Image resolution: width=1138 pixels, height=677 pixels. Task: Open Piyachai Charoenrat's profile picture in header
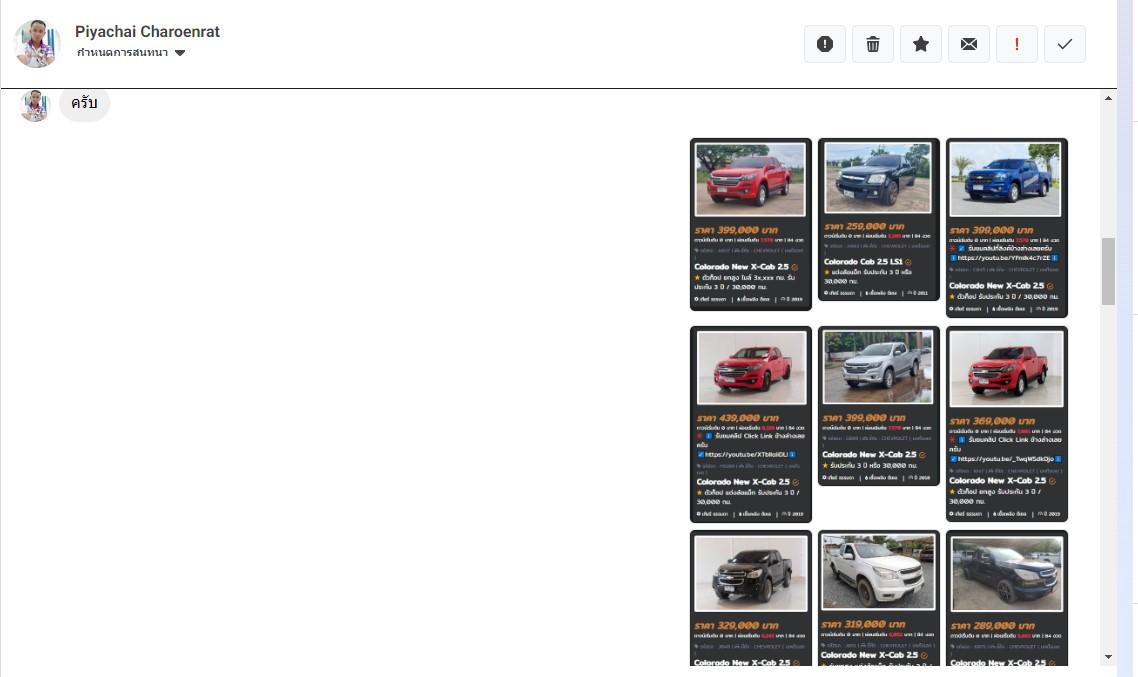37,44
